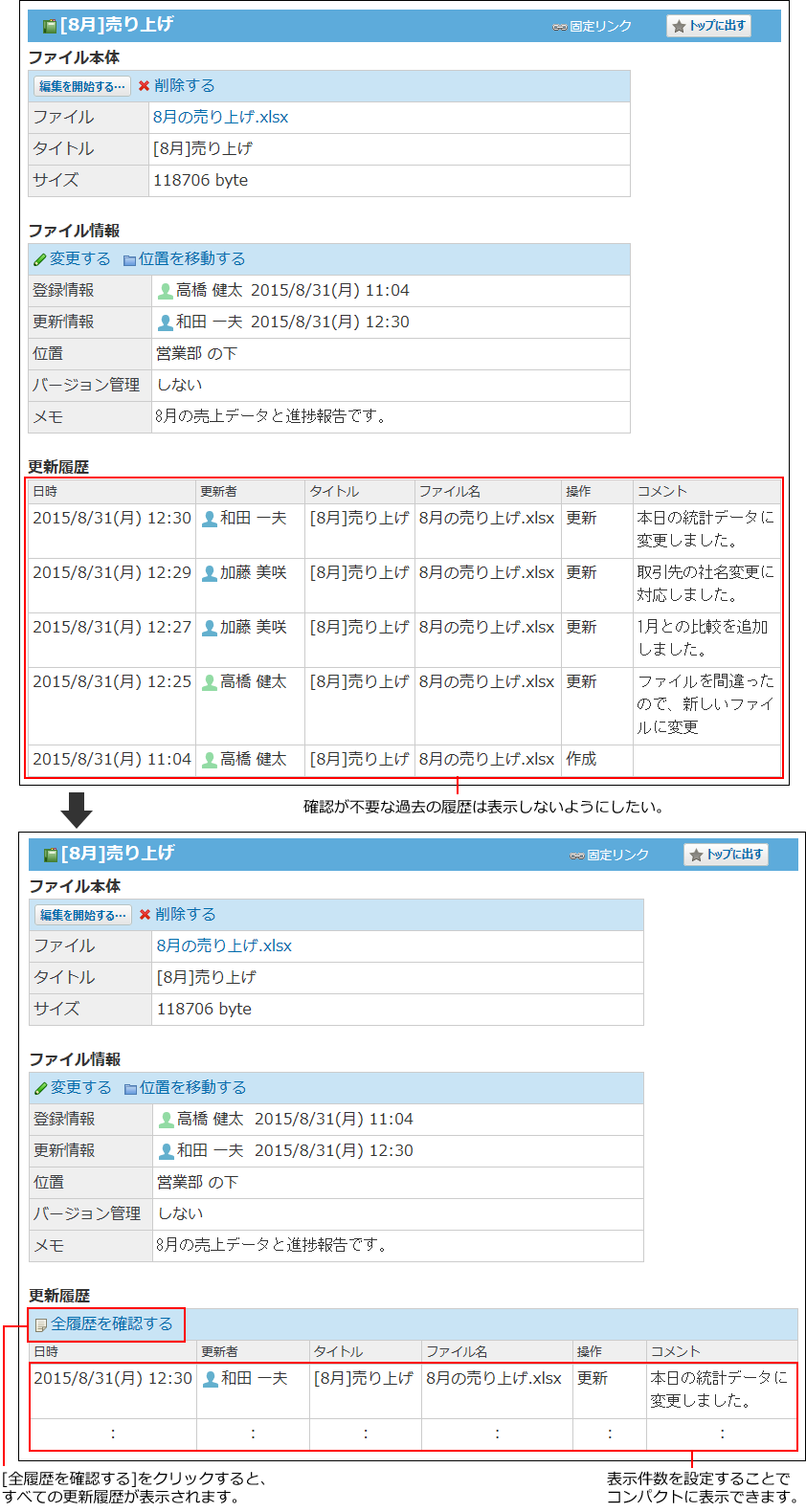The height and width of the screenshot is (1512, 806).
Task: Select 営業部 の下 location value in lower panel
Action: [x=198, y=1182]
